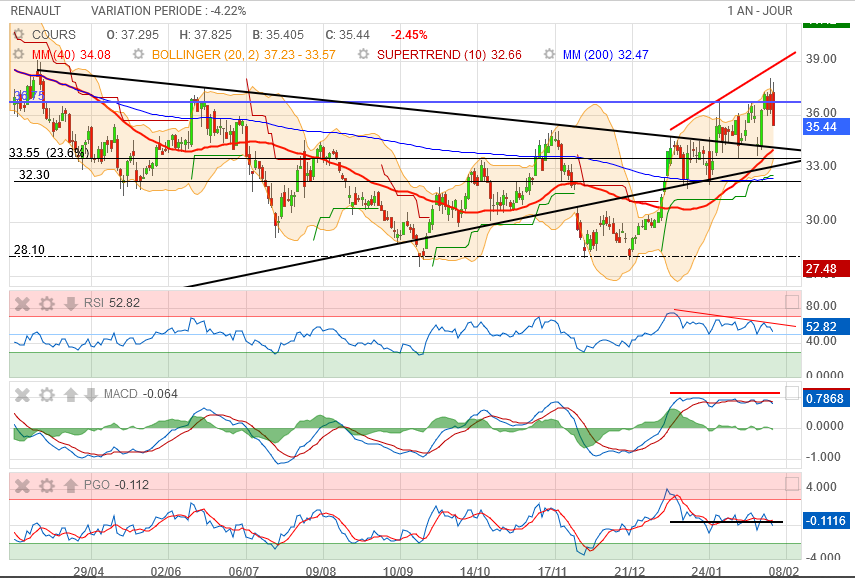Click the 09/08 date on the axis
Viewport: 855px width, 578px height.
[321, 571]
